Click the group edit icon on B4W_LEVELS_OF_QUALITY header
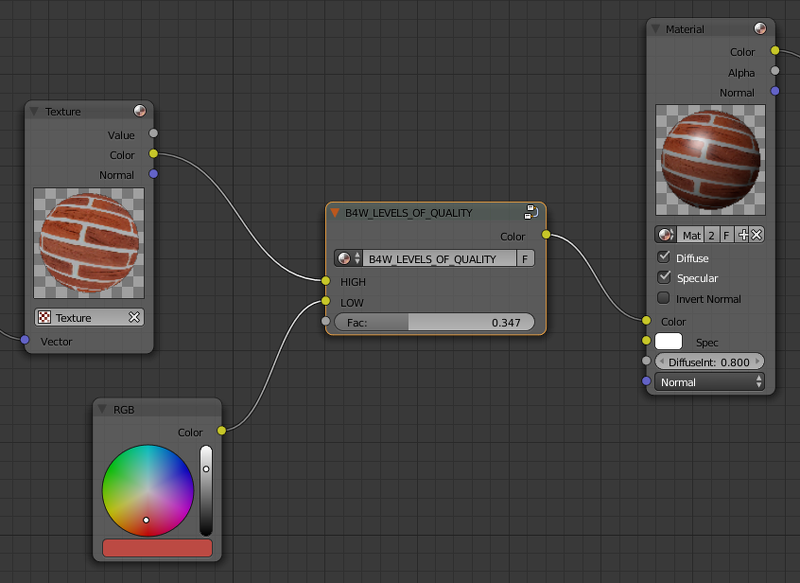 pyautogui.click(x=531, y=212)
